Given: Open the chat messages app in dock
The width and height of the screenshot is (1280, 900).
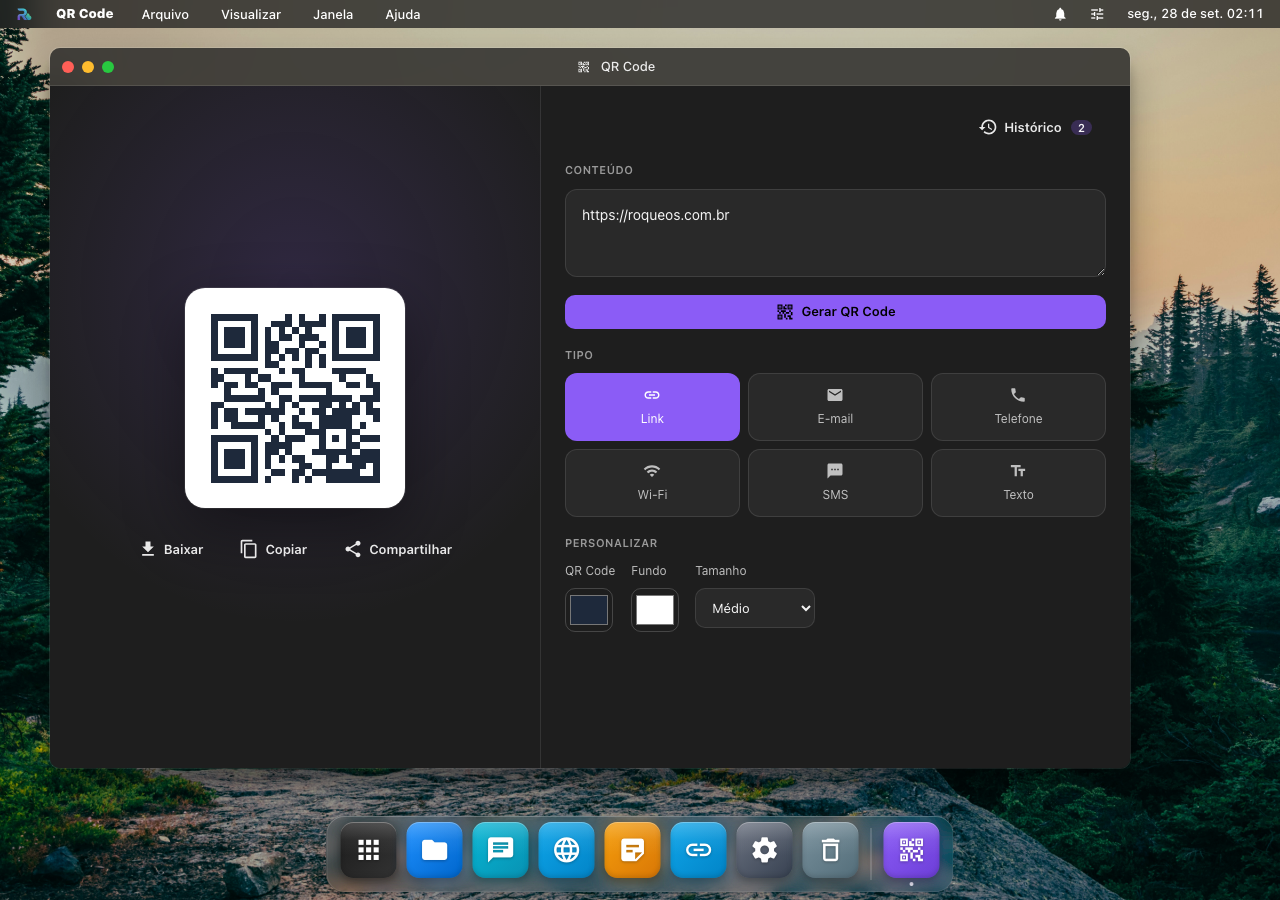Looking at the screenshot, I should [501, 850].
